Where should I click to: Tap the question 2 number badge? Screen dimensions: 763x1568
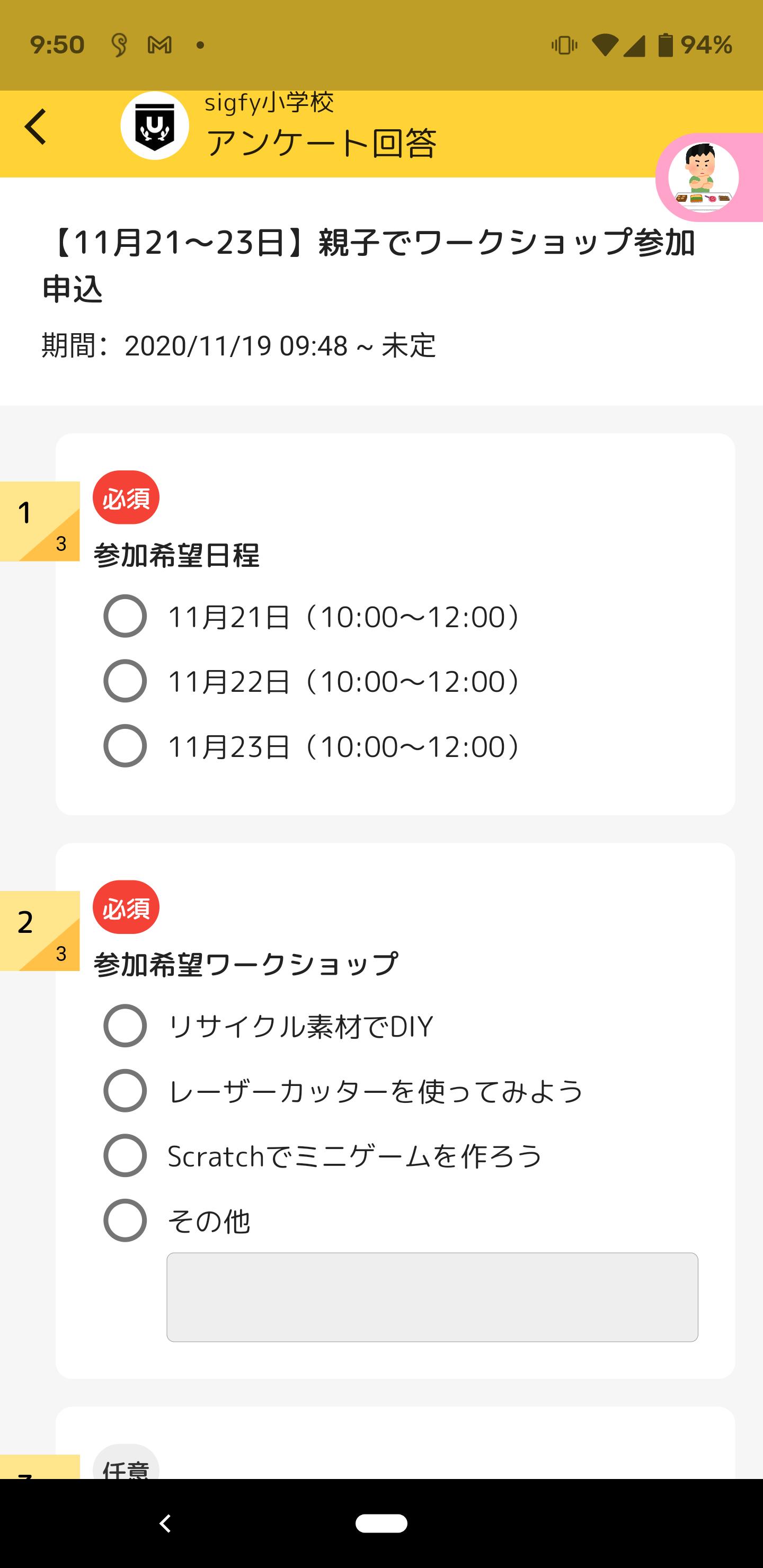[40, 931]
